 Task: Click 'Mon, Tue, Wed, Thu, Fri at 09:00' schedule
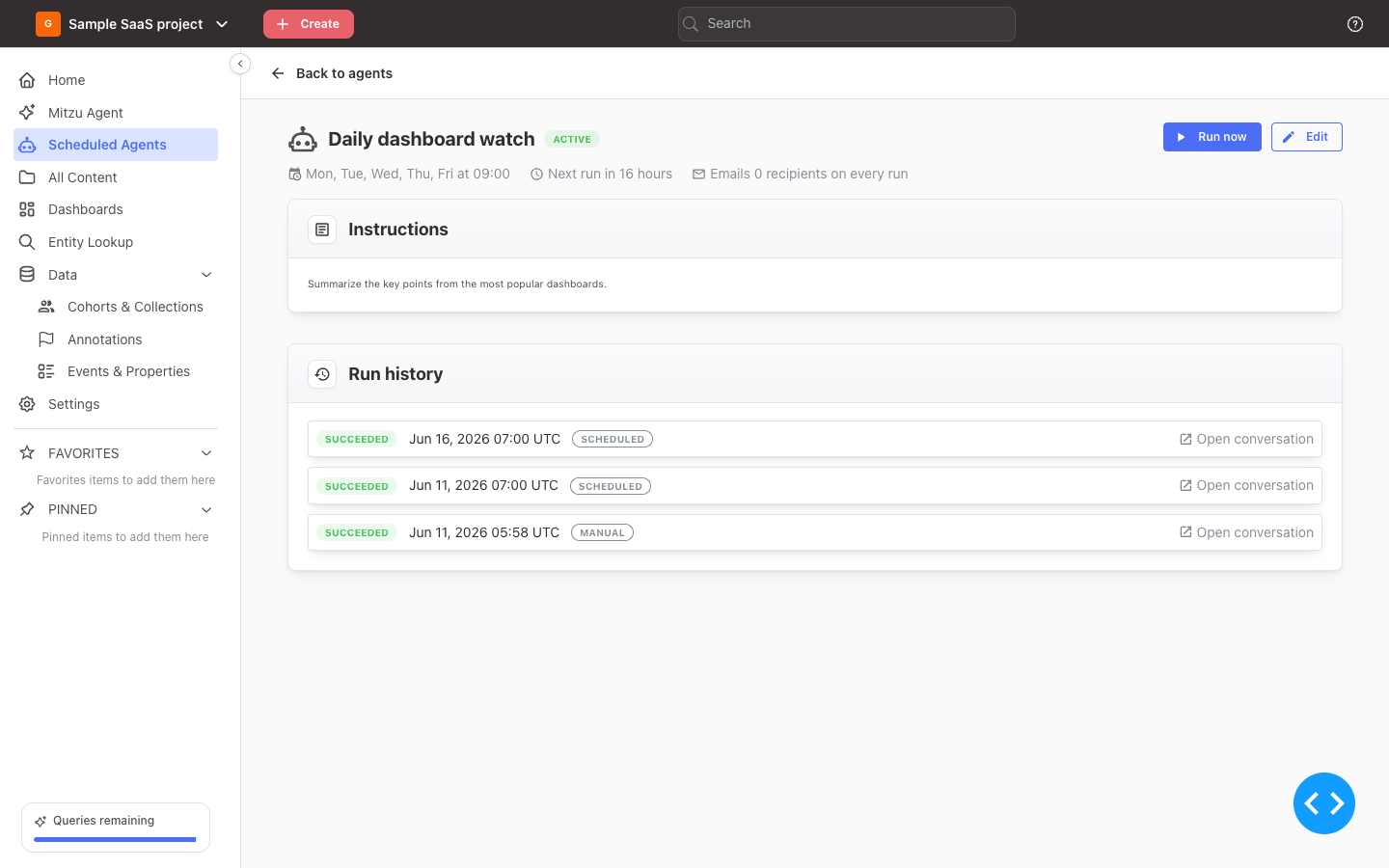408,175
